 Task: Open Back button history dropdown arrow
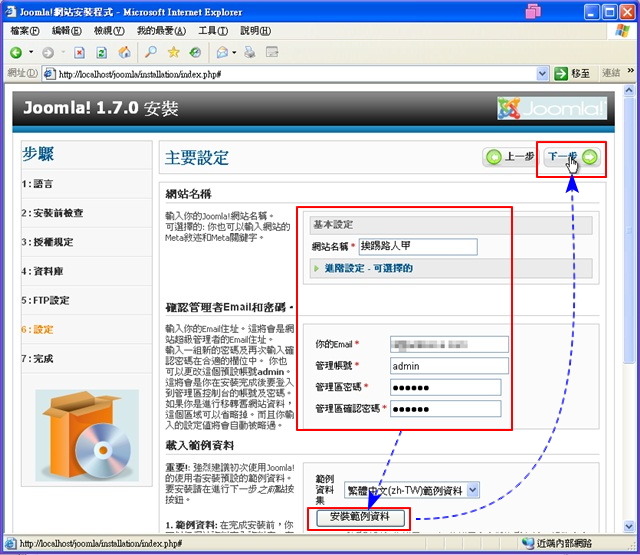(x=31, y=52)
